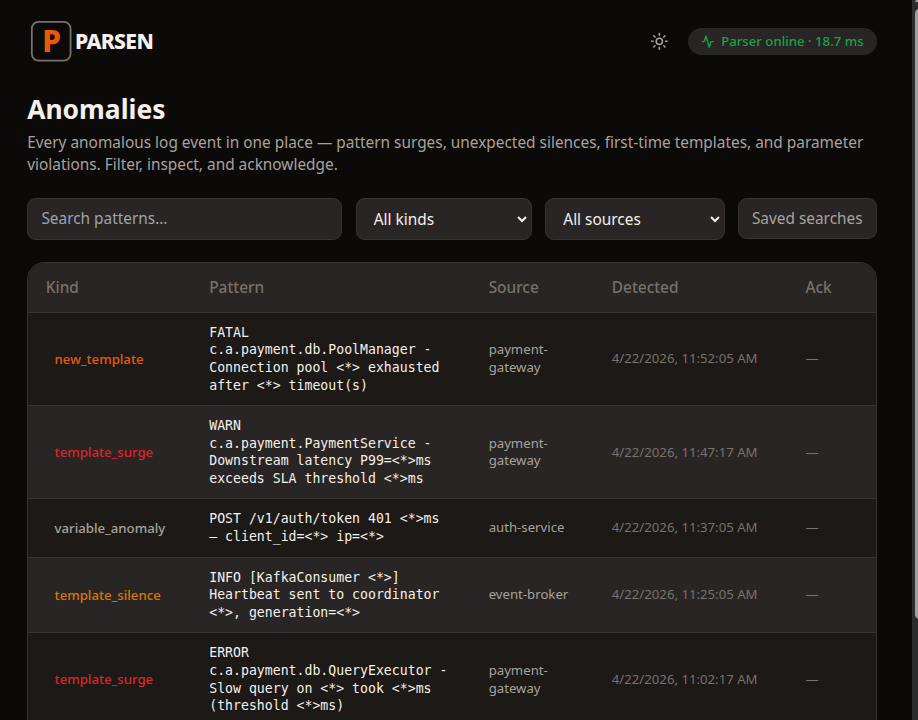Acknowledge the new_template anomaly
This screenshot has height=720, width=918.
(x=812, y=358)
